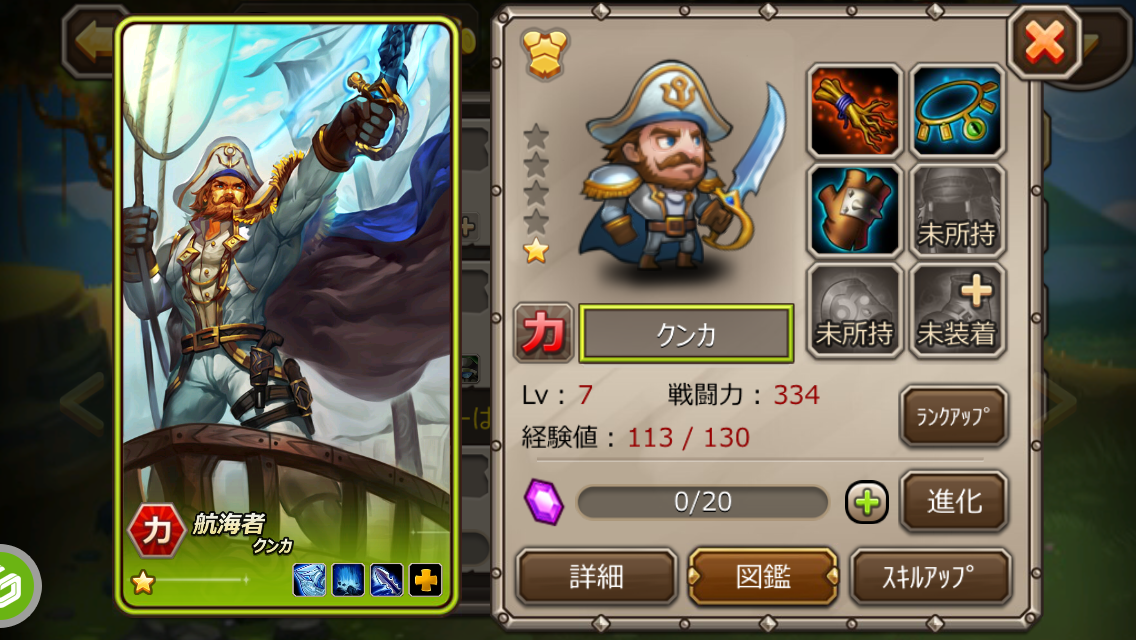Select the blue bracelet equipment slot
The image size is (1136, 640).
click(956, 111)
